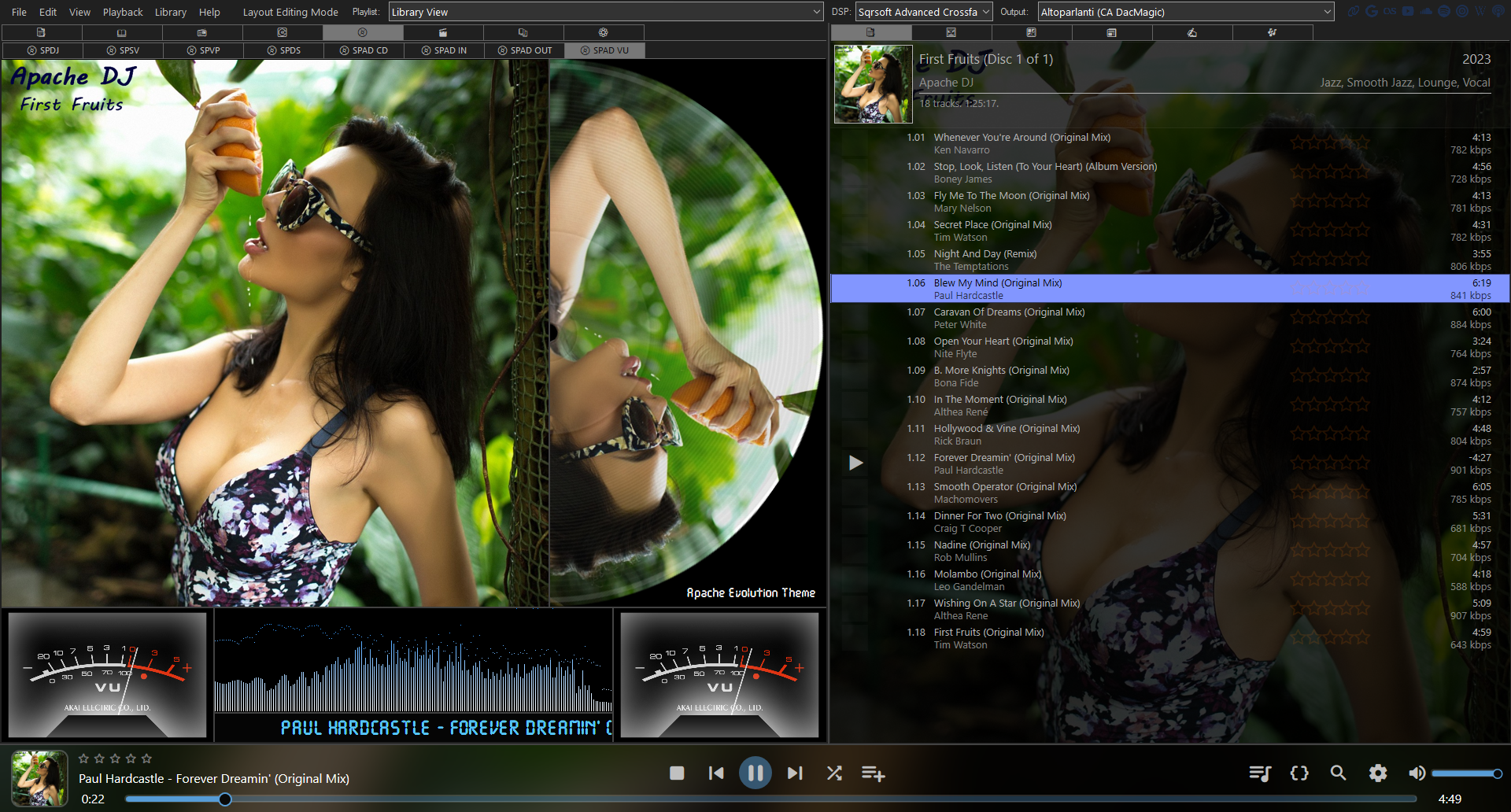Viewport: 1511px width, 812px height.
Task: Click the gear icon tab above SPAD VU
Action: coord(603,32)
